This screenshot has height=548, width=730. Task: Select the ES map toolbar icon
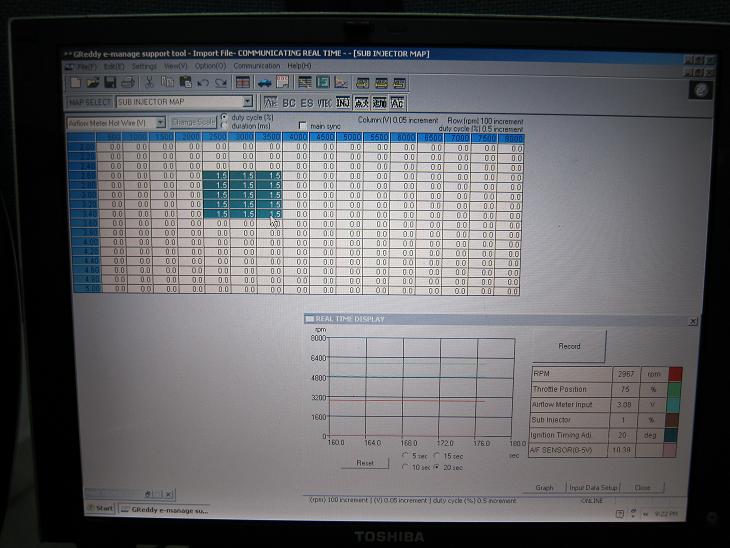point(306,102)
